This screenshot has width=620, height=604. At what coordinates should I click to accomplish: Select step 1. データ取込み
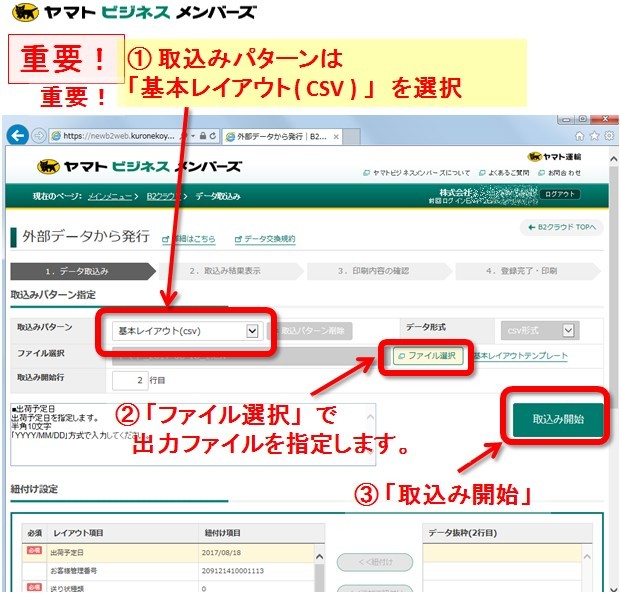[x=83, y=271]
